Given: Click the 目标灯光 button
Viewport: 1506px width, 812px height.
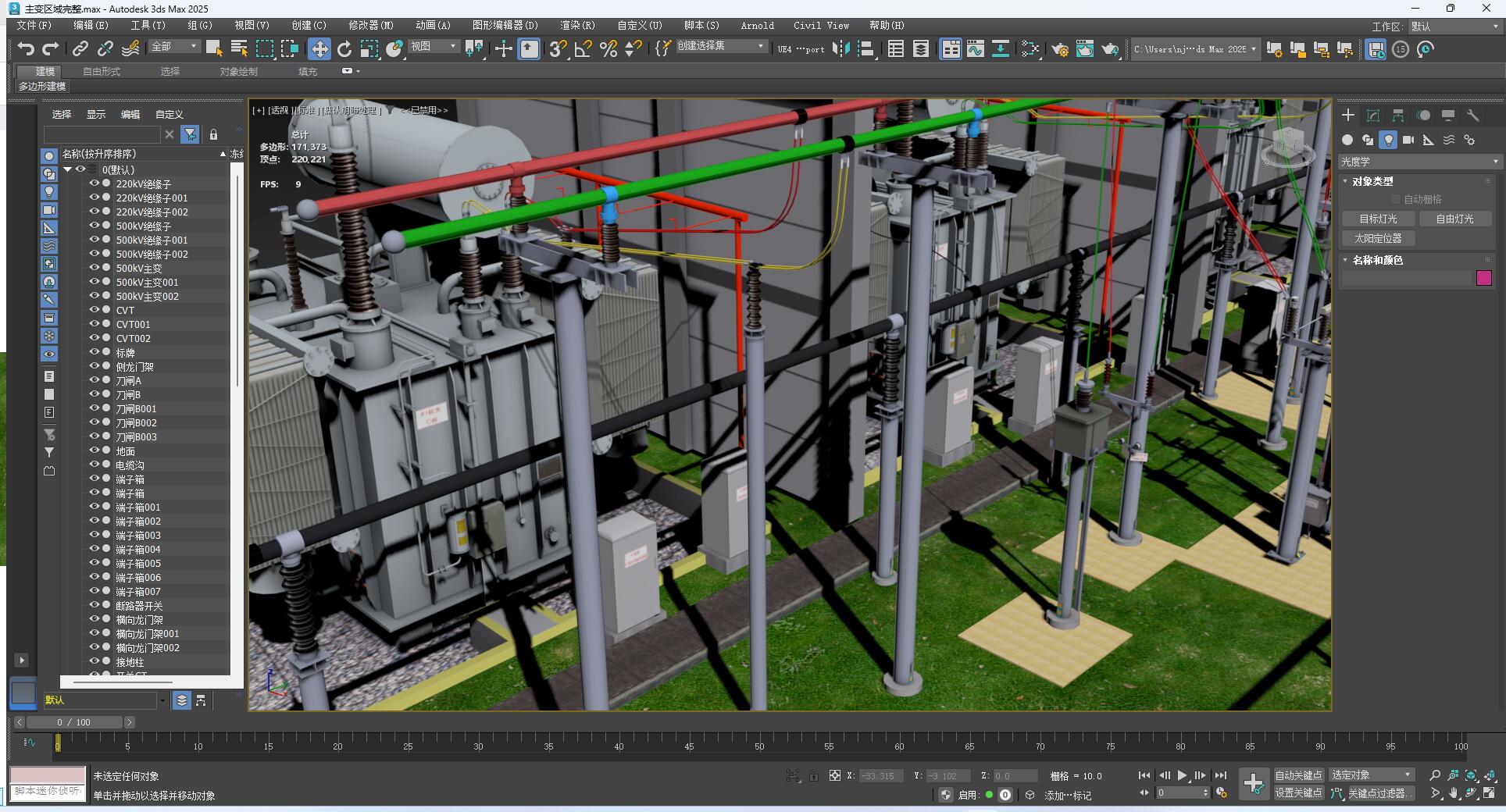Looking at the screenshot, I should pos(1378,219).
